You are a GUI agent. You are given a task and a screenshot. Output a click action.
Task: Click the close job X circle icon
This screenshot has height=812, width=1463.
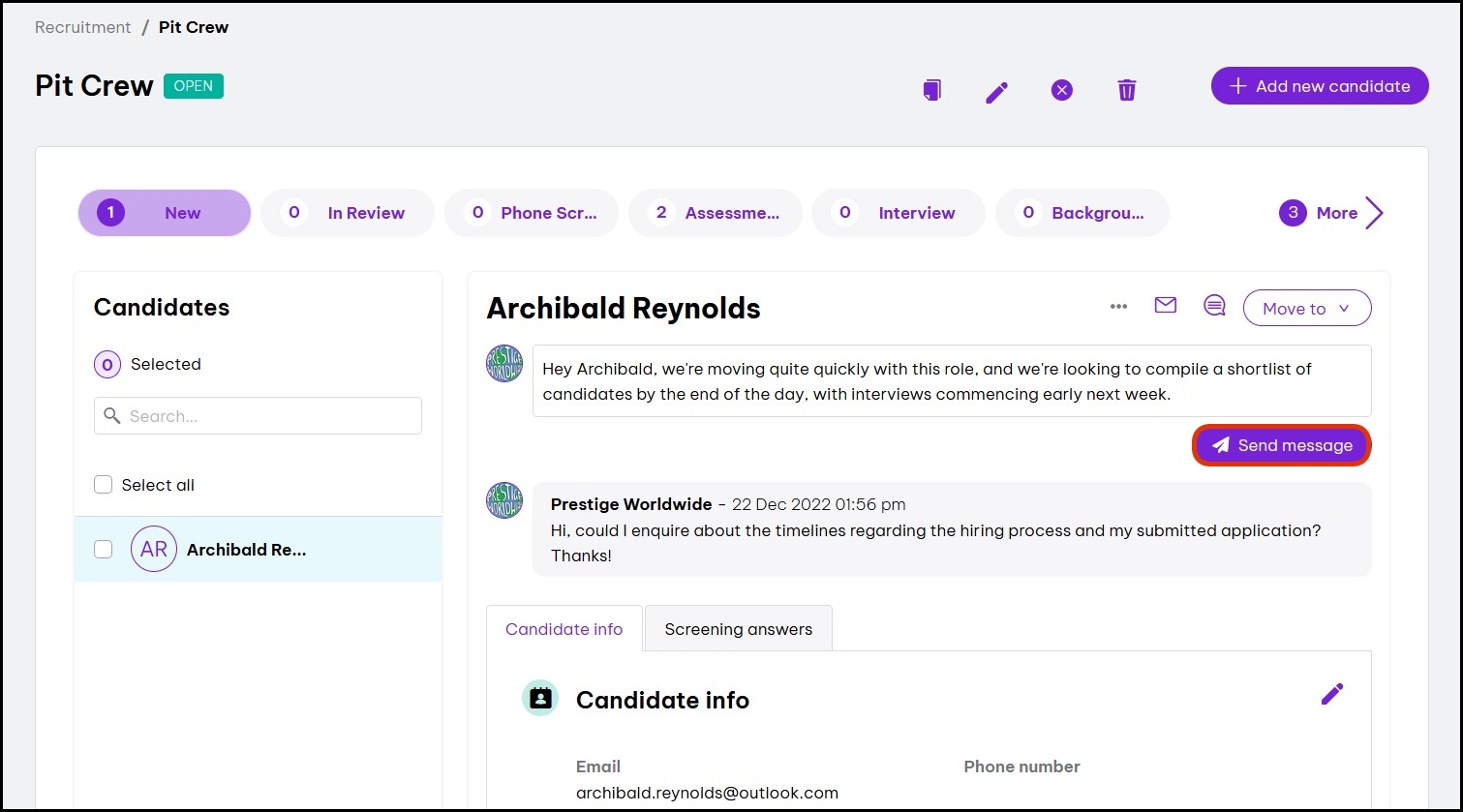coord(1062,91)
